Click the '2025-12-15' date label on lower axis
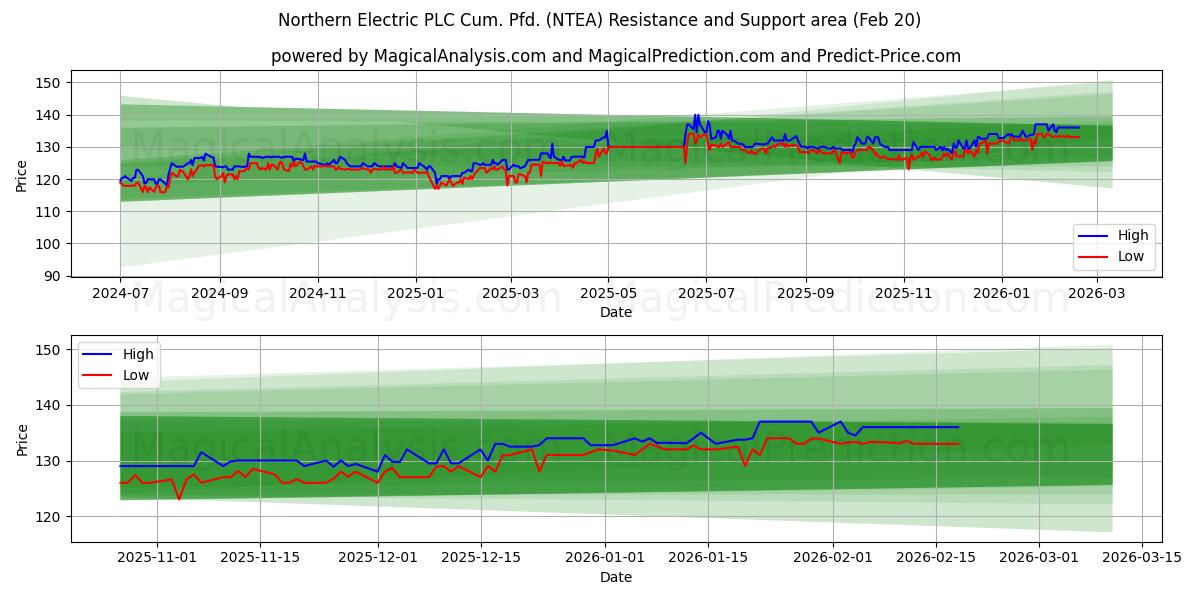 pos(480,559)
